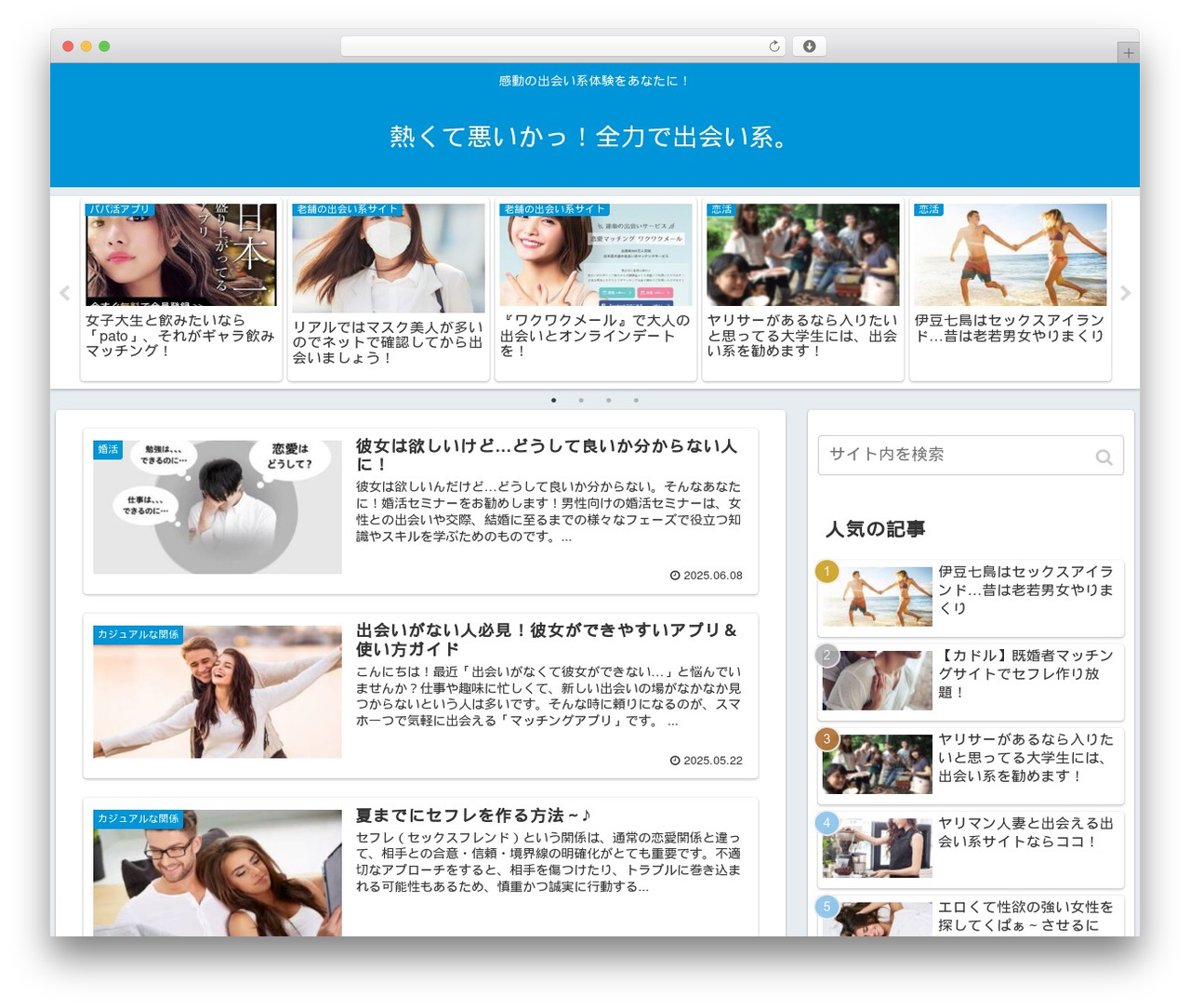Click 恋活 tag on beach couple card

929,209
